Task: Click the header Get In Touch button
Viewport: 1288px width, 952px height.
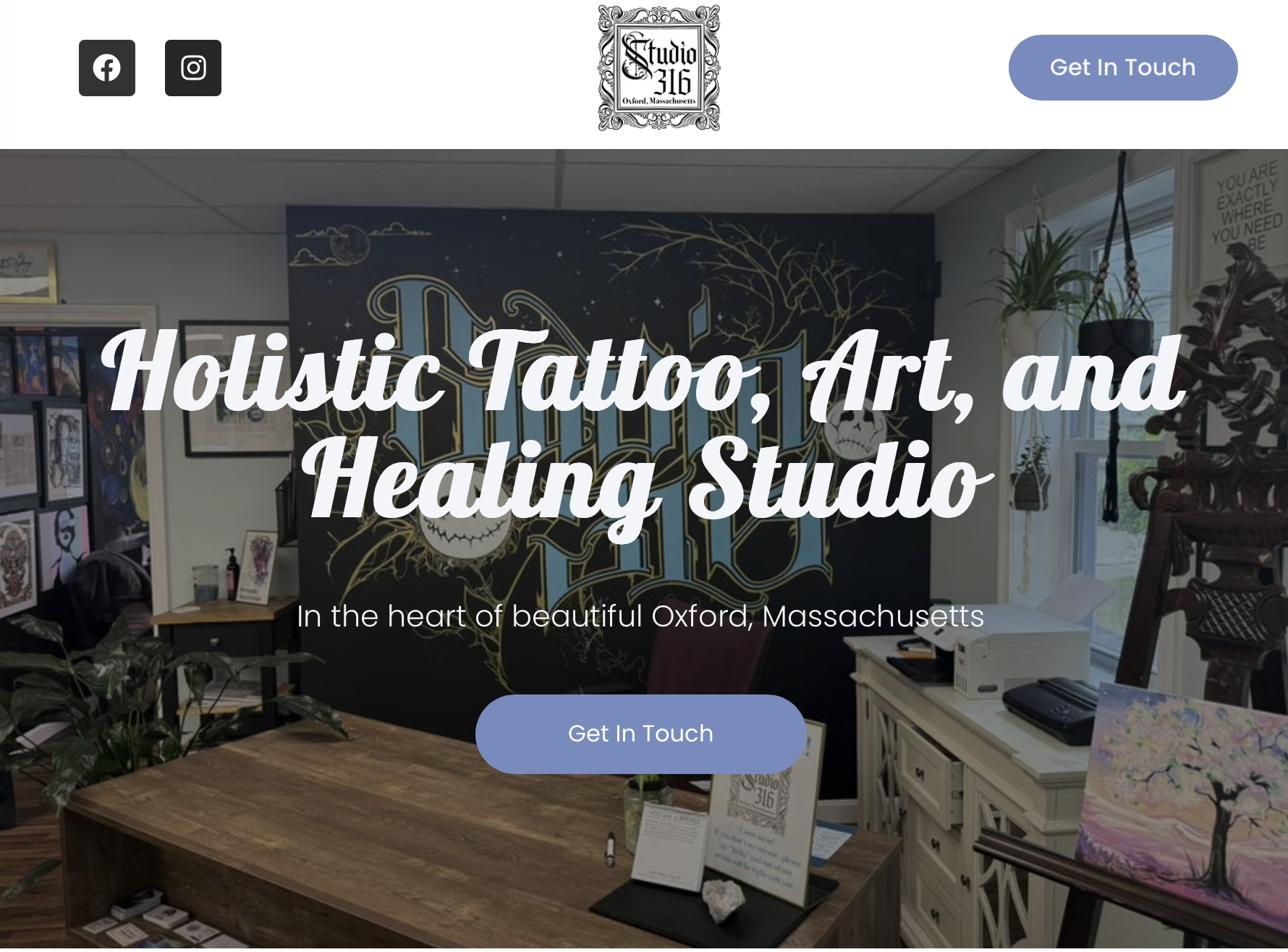Action: click(x=1122, y=67)
